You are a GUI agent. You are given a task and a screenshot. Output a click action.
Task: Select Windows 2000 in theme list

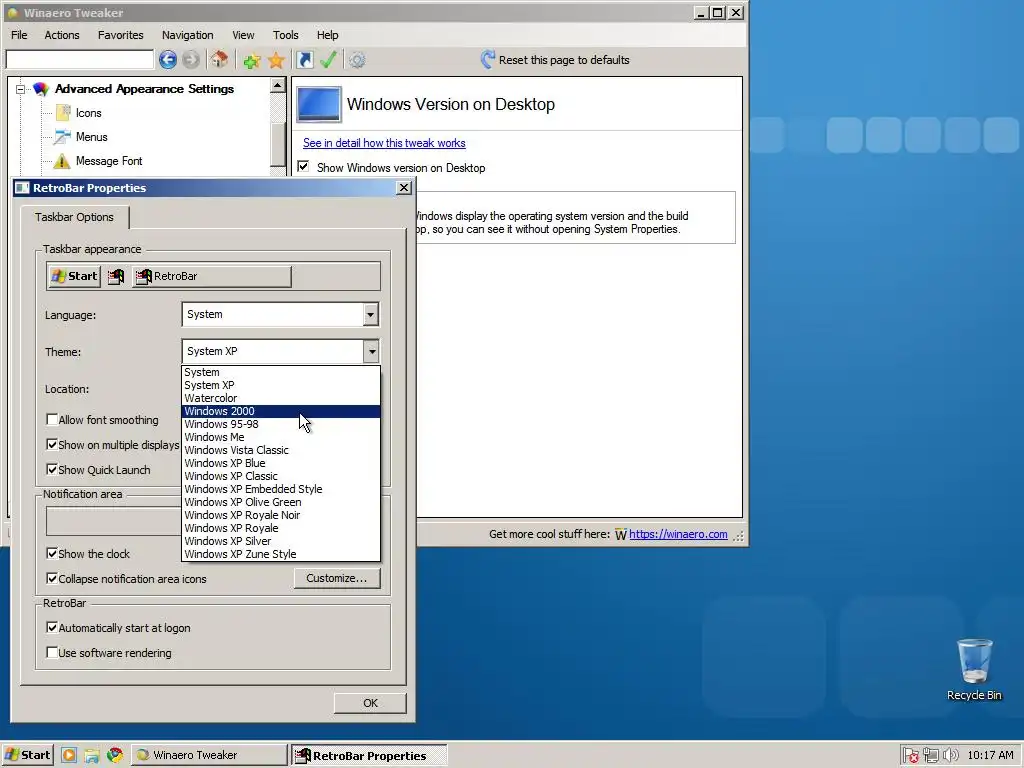coord(281,411)
